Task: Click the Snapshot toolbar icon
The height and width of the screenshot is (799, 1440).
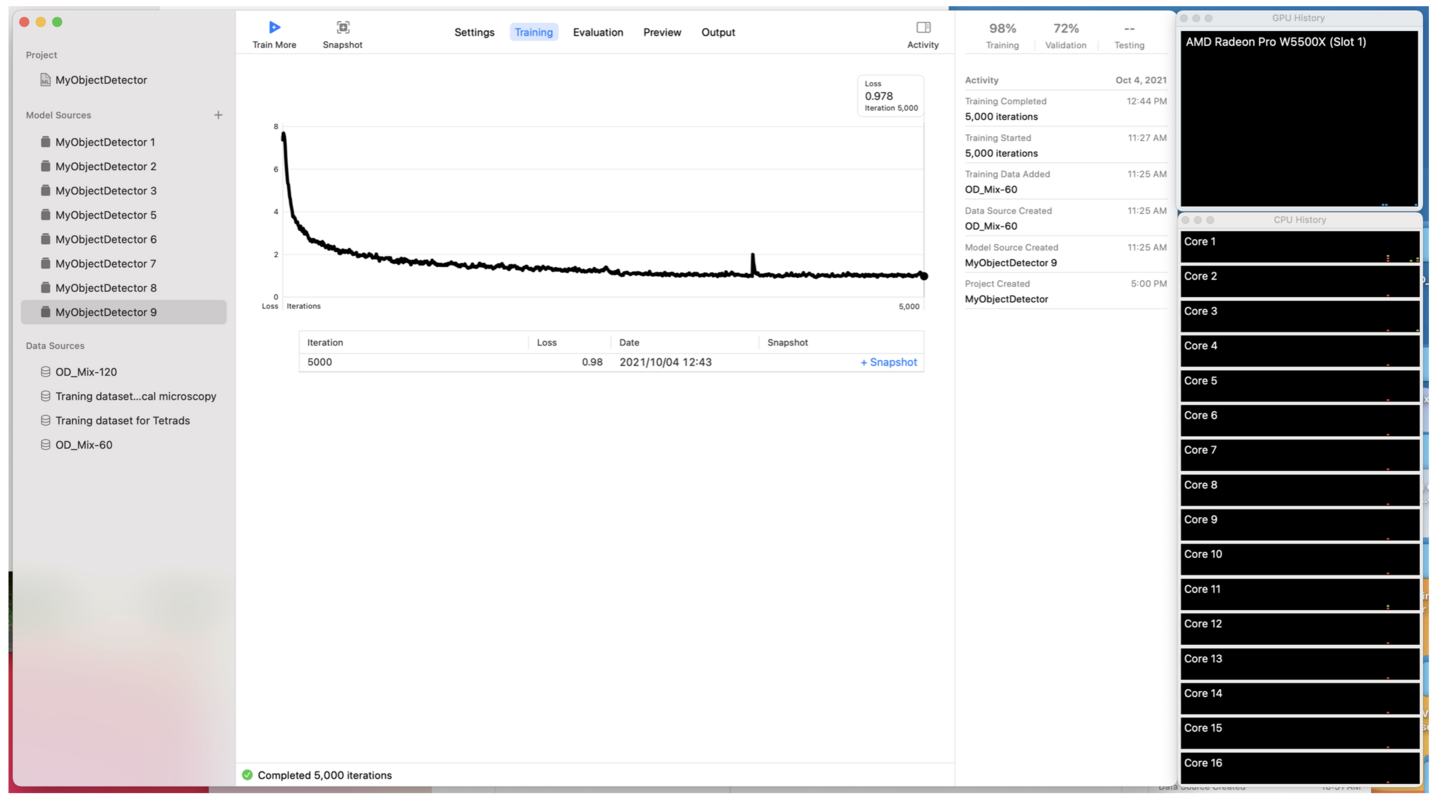Action: [x=342, y=28]
